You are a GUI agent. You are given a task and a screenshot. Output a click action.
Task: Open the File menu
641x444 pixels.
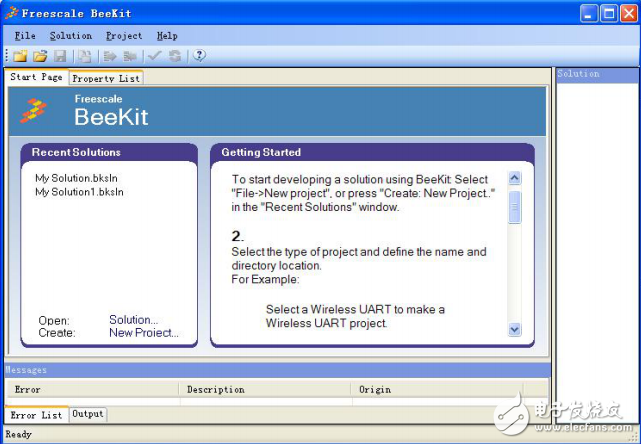tap(25, 36)
